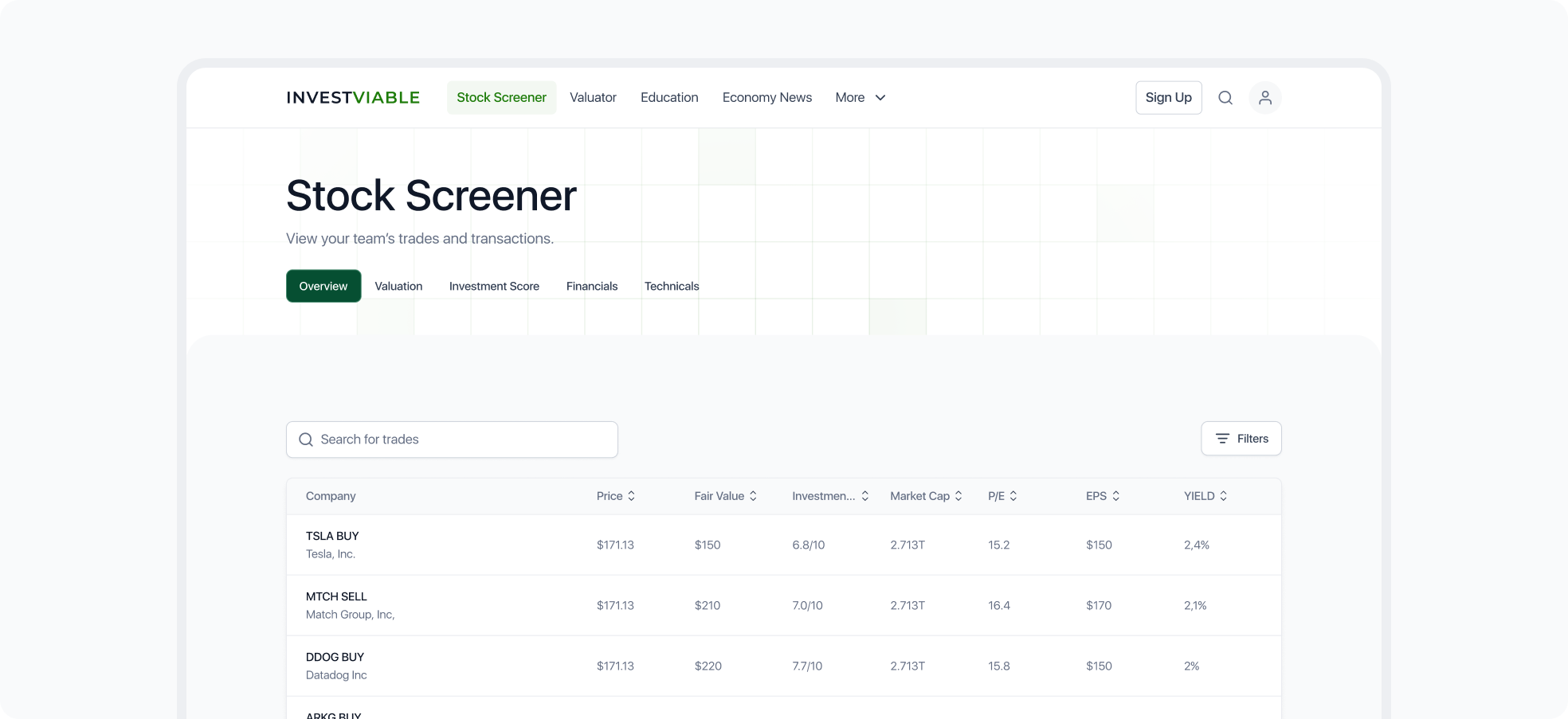This screenshot has height=719, width=1568.
Task: Click the Company column header
Action: pos(331,496)
